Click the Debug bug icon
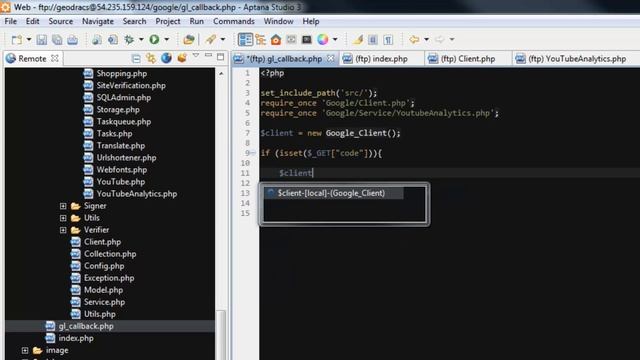Image resolution: width=640 pixels, height=360 pixels. [129, 40]
